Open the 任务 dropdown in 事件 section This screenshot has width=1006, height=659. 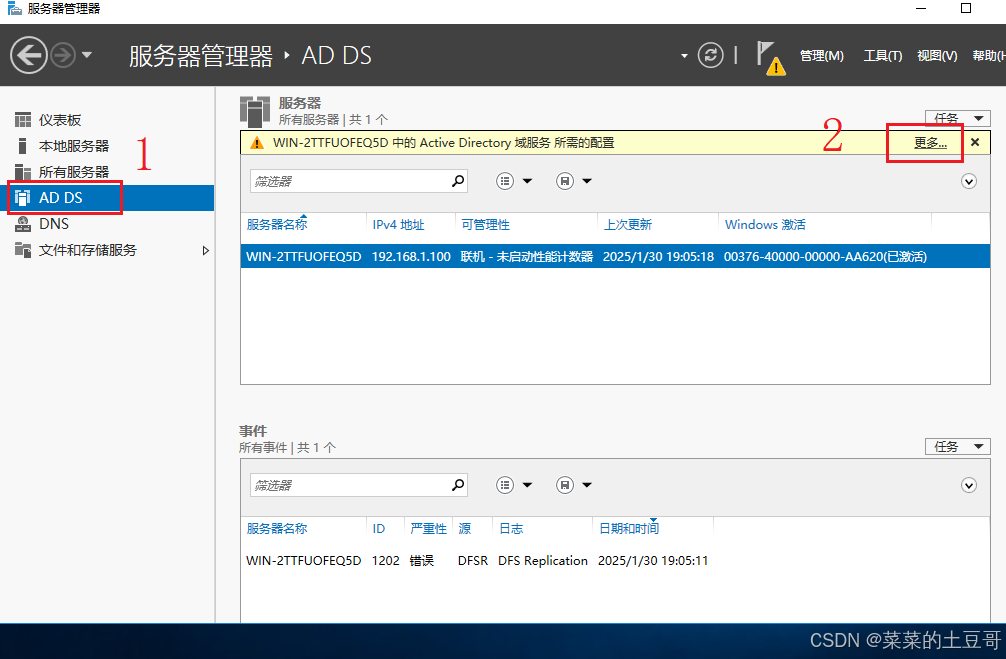957,447
